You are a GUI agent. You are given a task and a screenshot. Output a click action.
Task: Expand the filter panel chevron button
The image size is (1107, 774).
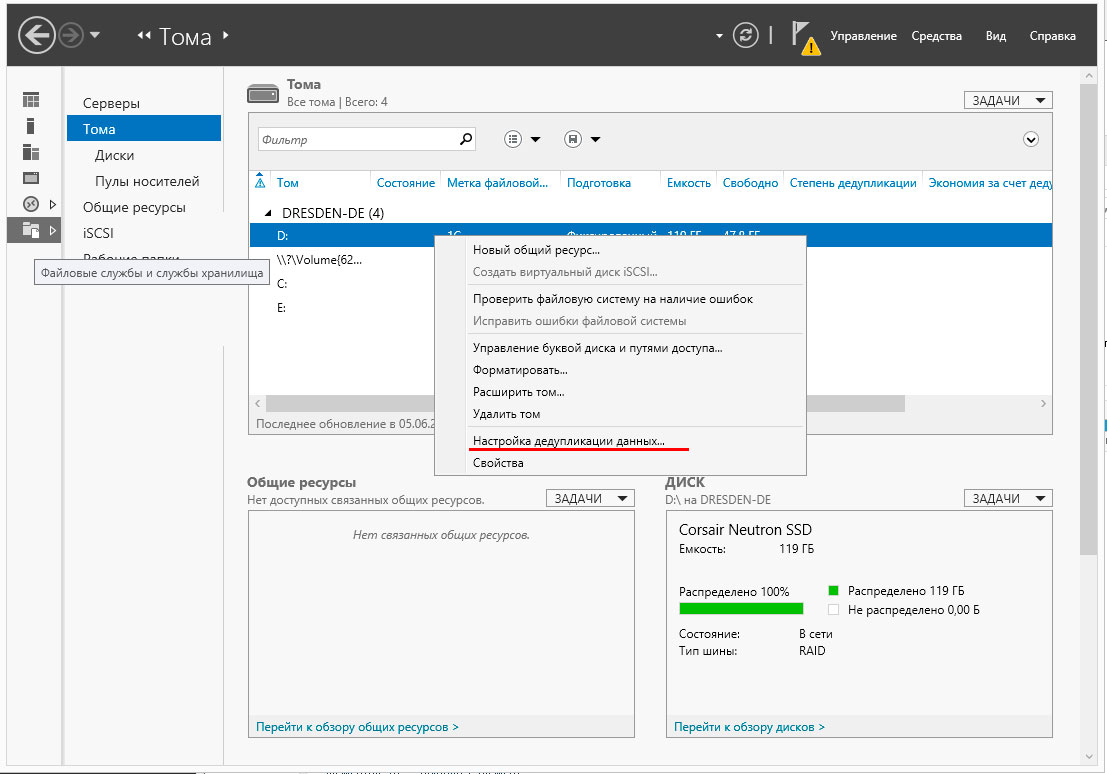[x=1031, y=140]
